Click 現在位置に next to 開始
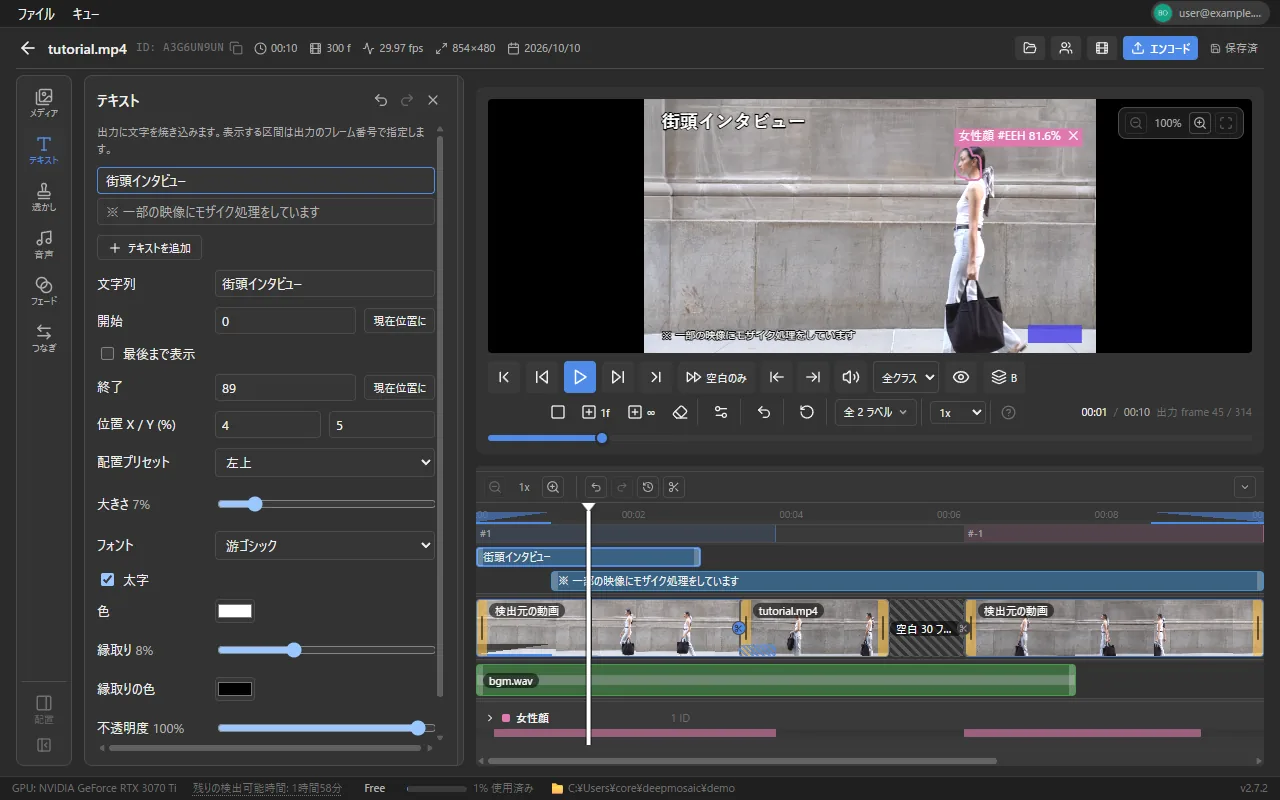 click(x=399, y=321)
